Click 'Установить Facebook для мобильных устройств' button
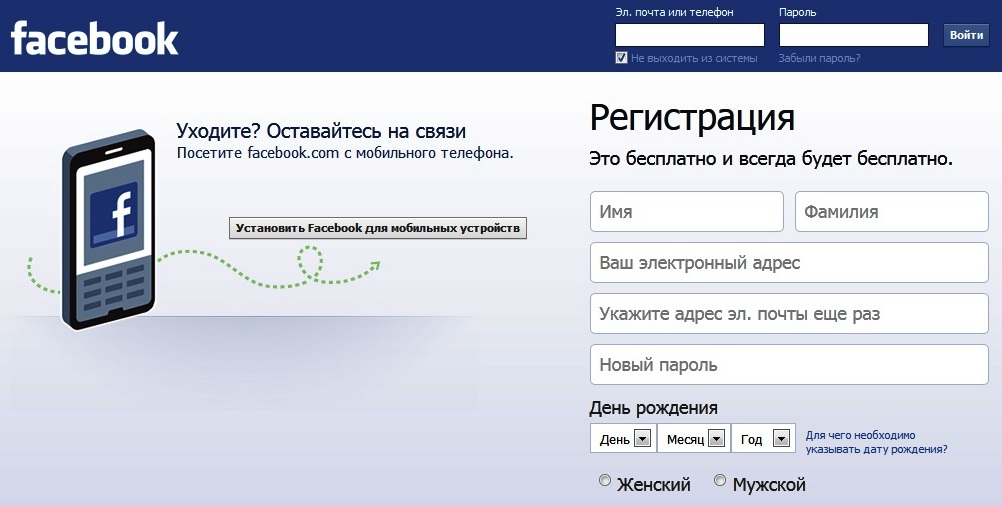 tap(378, 228)
